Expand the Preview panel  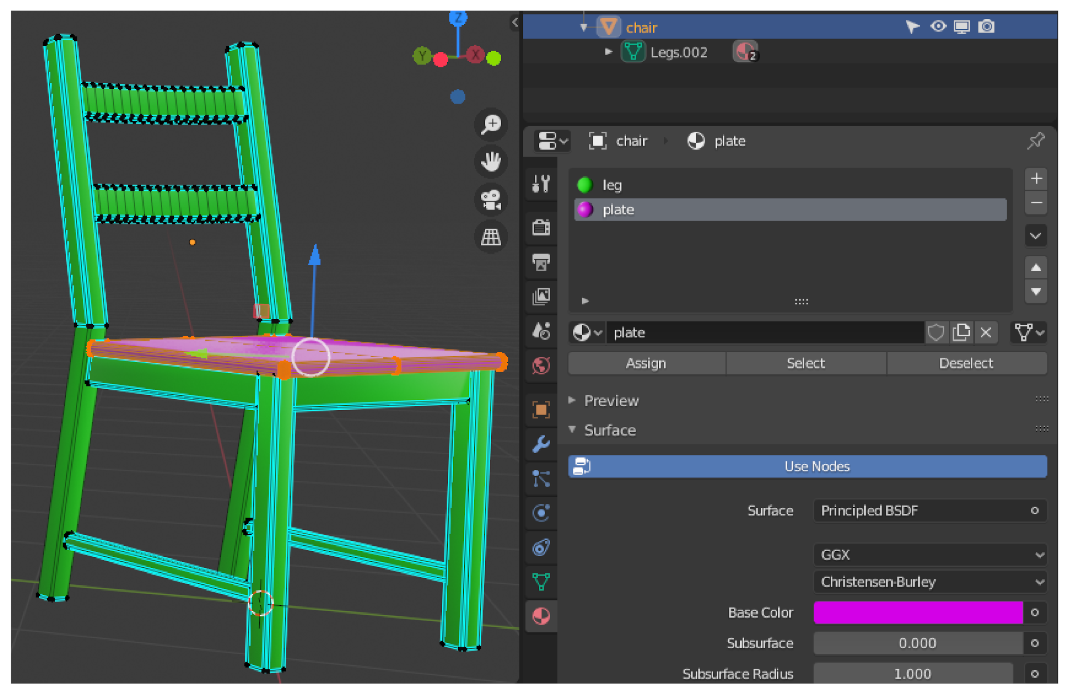point(610,400)
